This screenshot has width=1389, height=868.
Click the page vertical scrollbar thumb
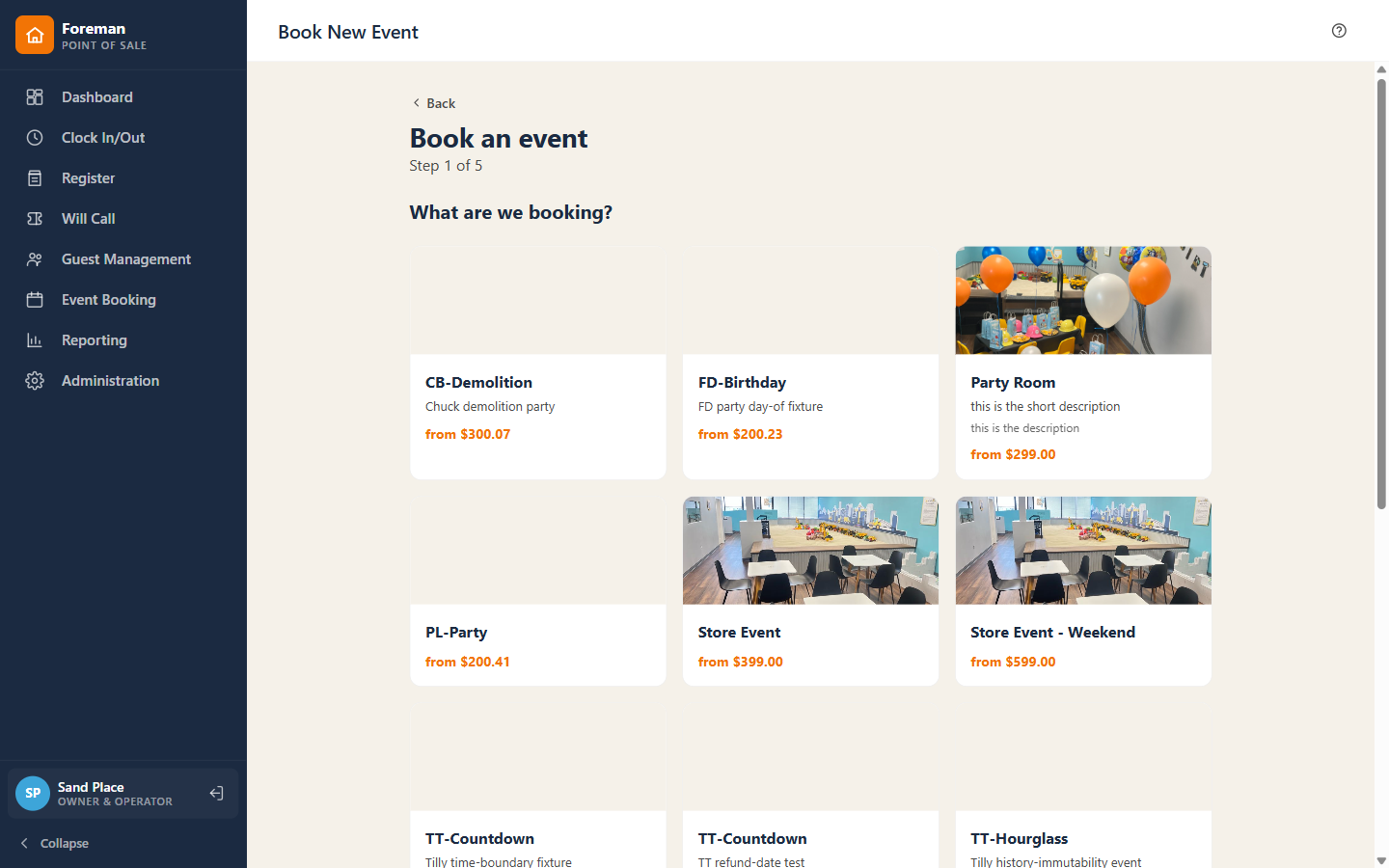tap(1381, 293)
